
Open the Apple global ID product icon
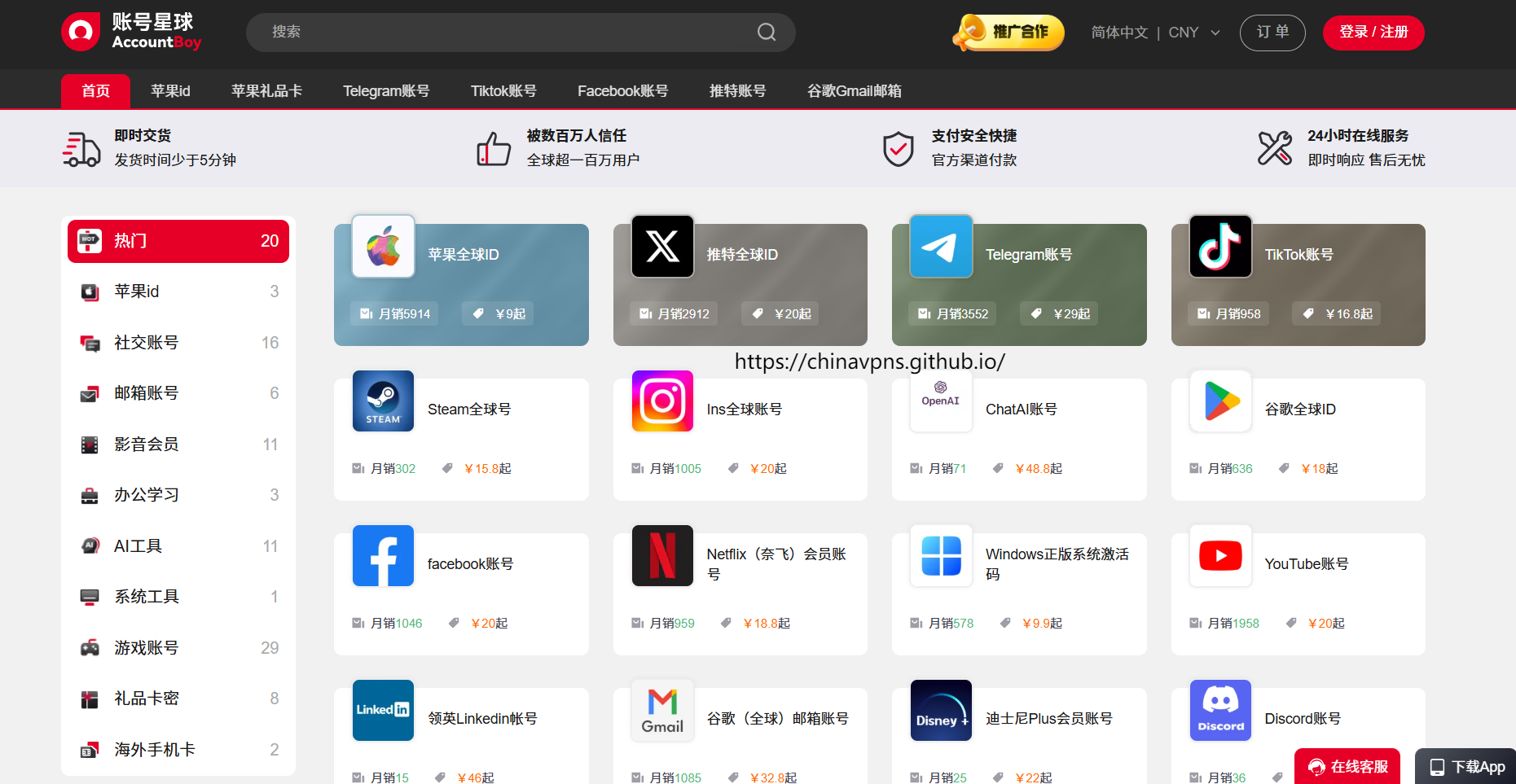(x=384, y=246)
